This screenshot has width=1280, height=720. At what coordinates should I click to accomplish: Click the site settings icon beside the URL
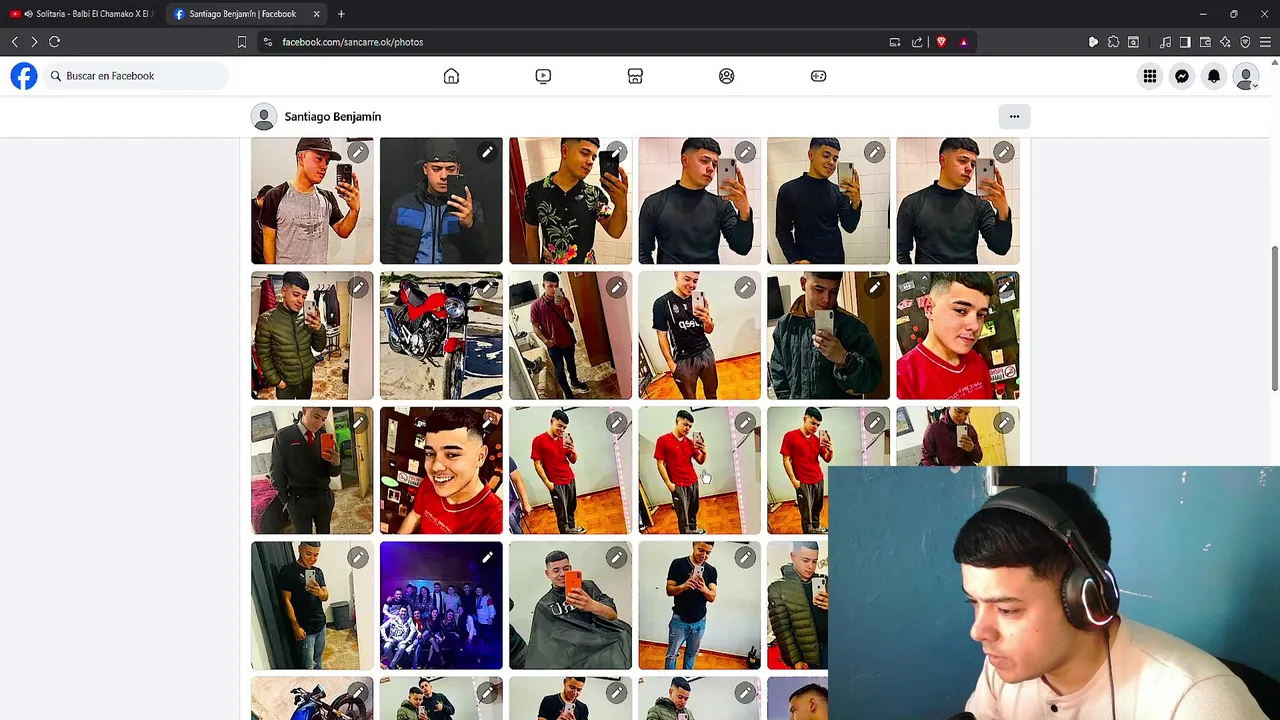pos(267,42)
